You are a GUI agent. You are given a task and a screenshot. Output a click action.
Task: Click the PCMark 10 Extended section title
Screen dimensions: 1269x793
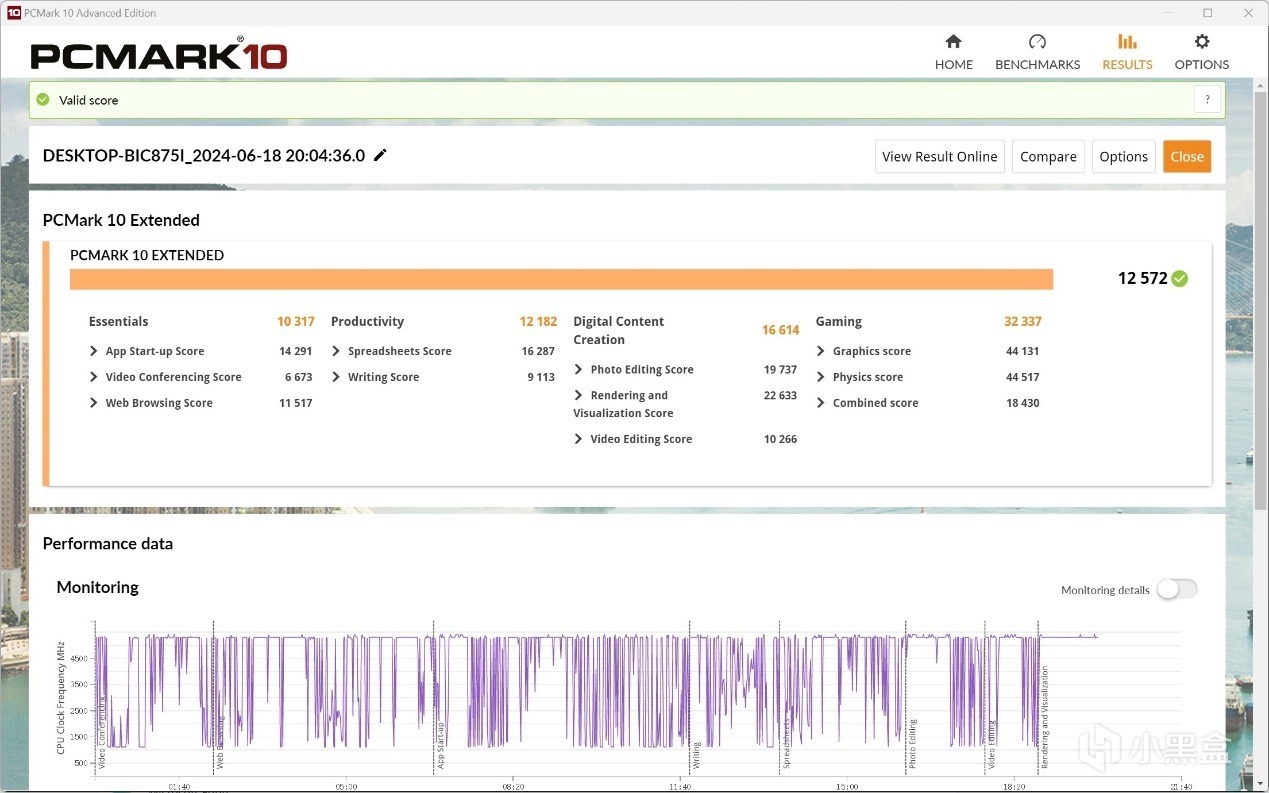(121, 220)
